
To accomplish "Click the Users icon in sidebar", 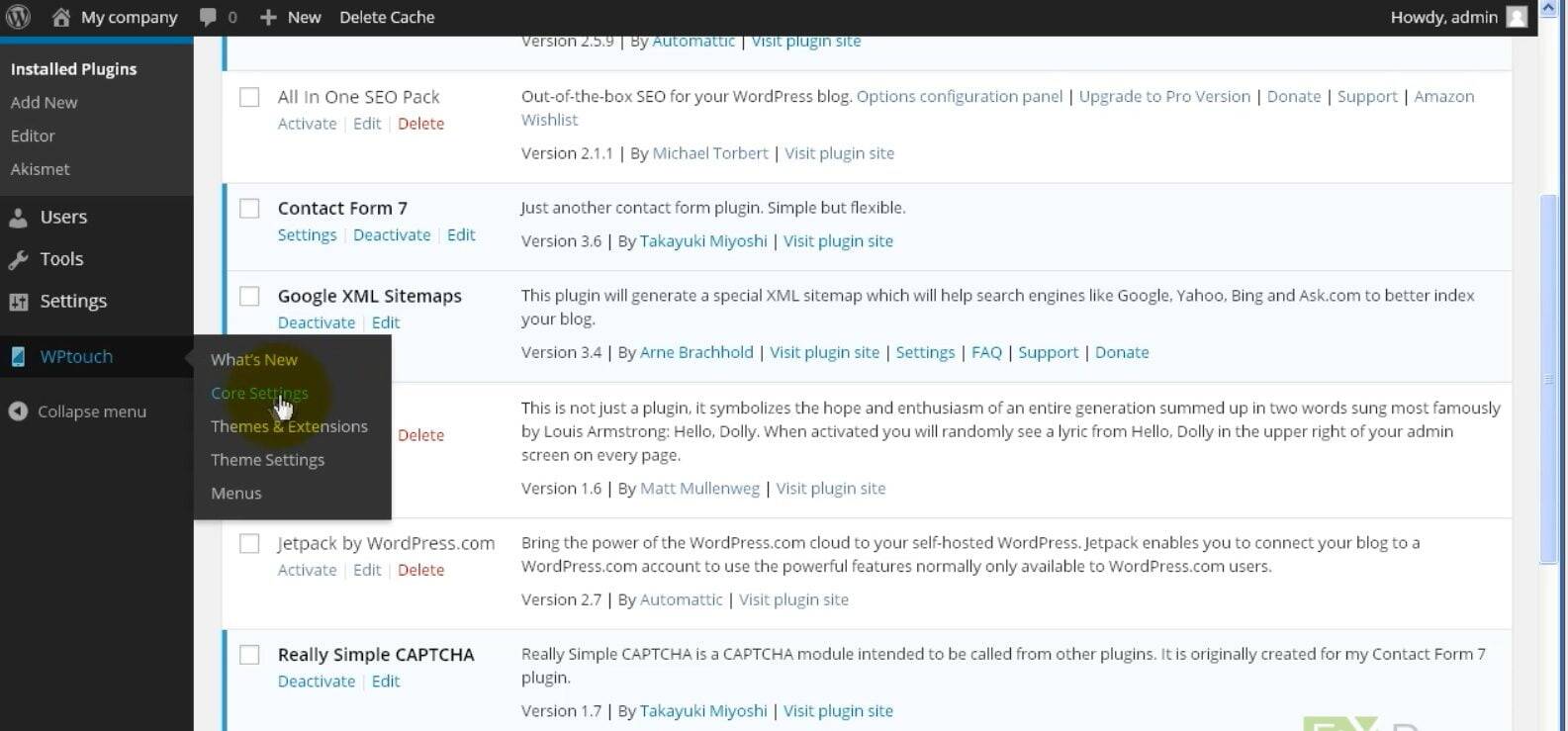I will pyautogui.click(x=19, y=218).
